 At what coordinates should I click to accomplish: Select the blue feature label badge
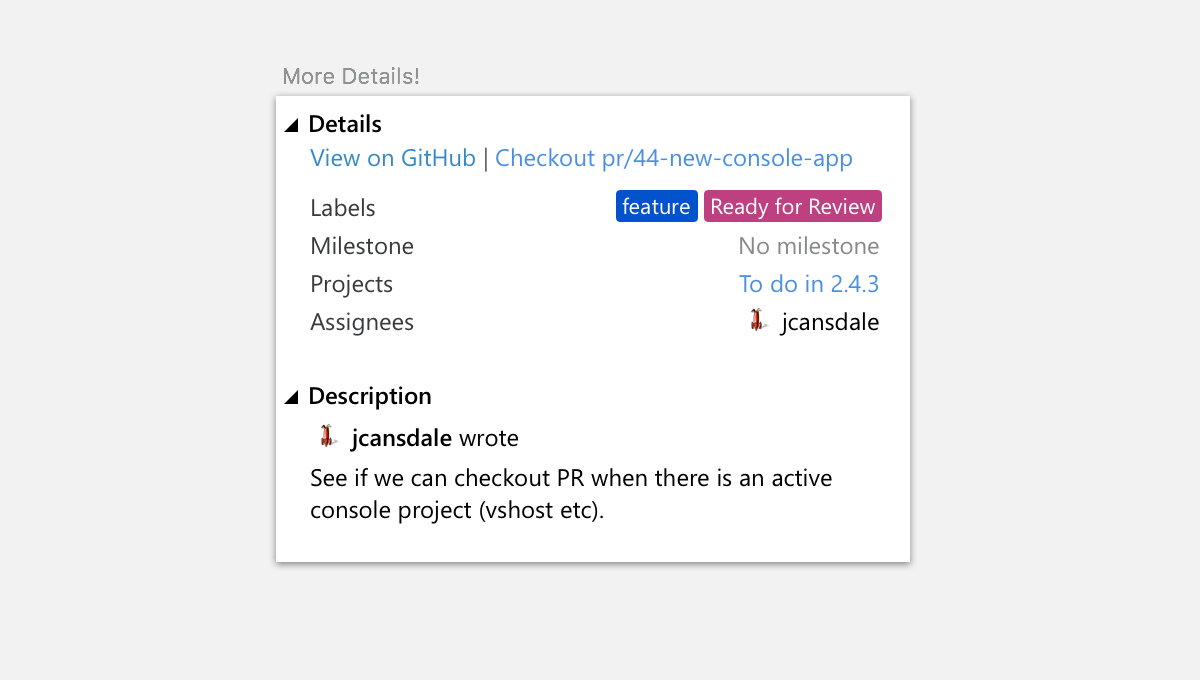[x=656, y=206]
